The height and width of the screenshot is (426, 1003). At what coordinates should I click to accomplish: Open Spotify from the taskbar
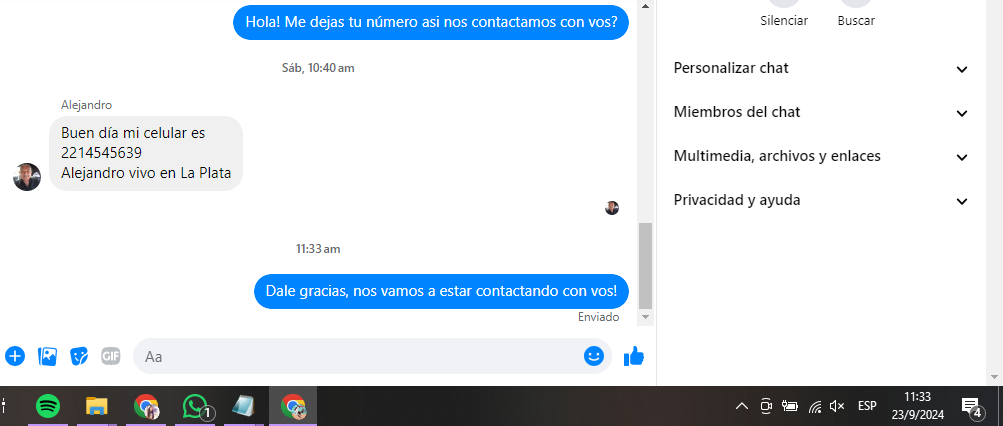coord(48,406)
